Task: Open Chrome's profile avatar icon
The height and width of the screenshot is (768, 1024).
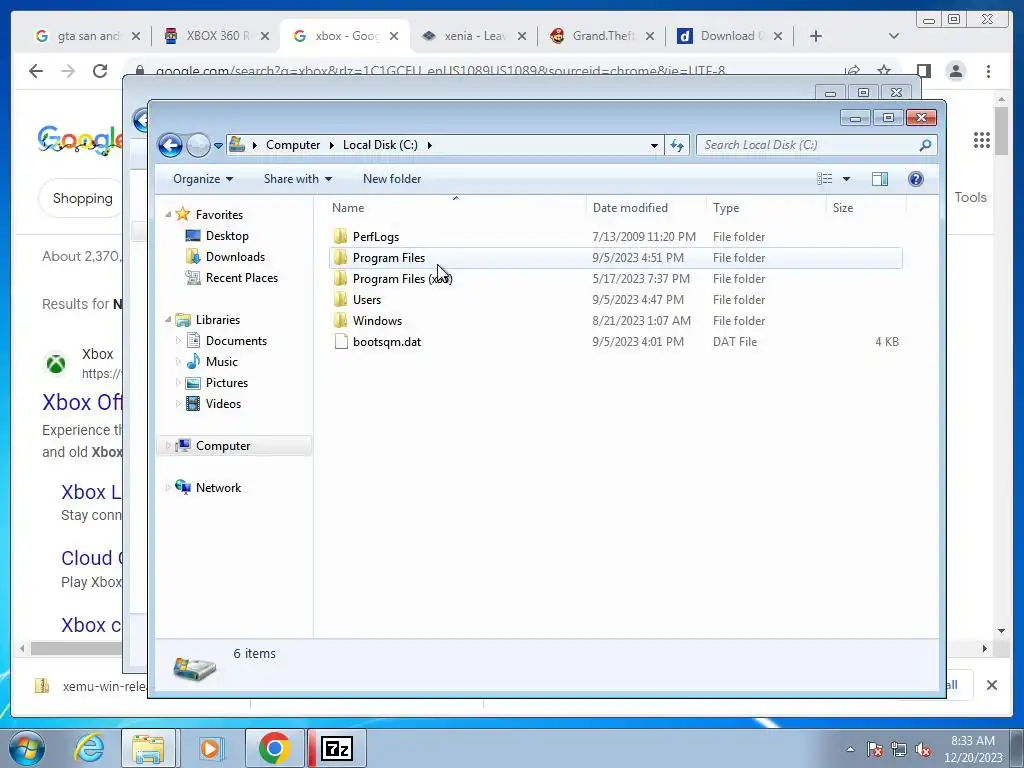Action: [955, 71]
